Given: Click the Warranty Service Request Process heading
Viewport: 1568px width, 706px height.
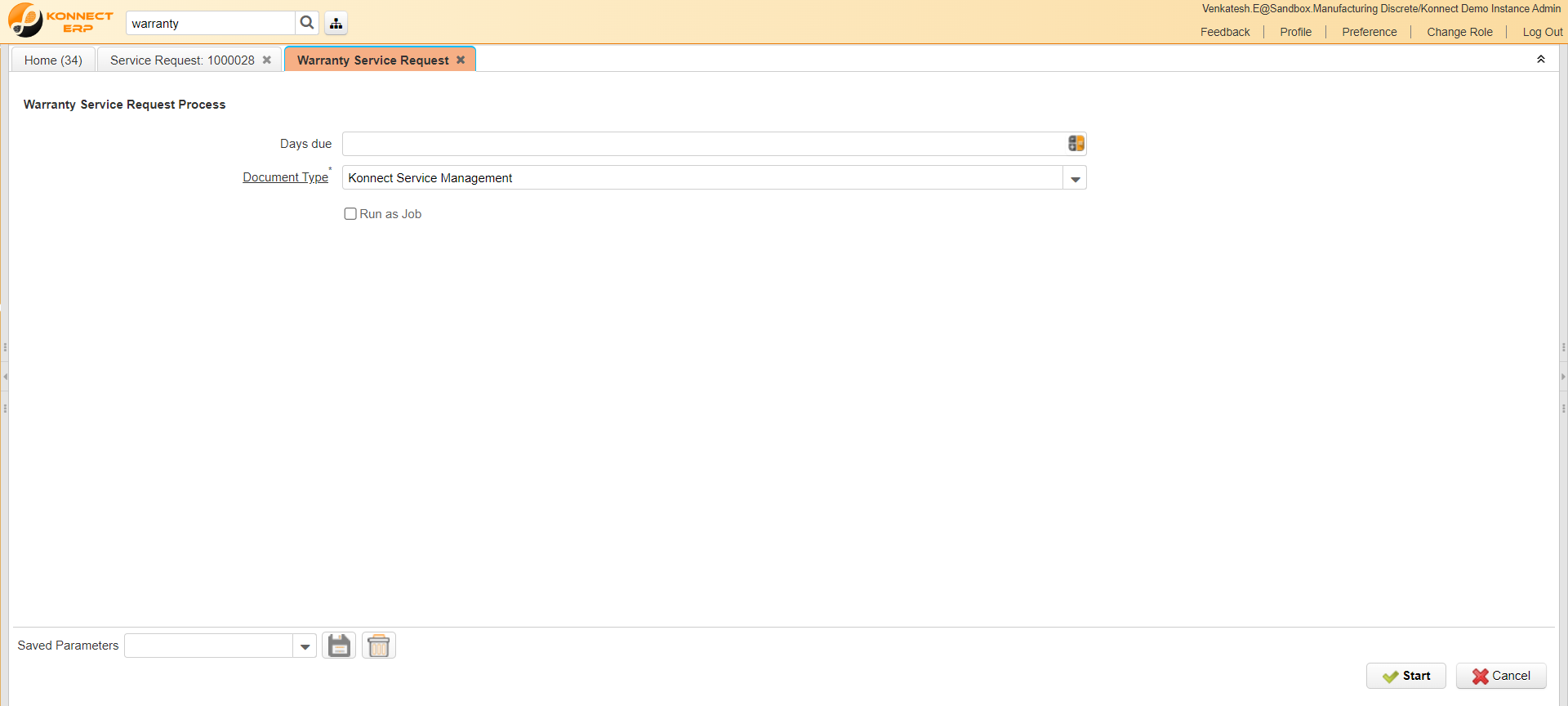Looking at the screenshot, I should point(124,105).
